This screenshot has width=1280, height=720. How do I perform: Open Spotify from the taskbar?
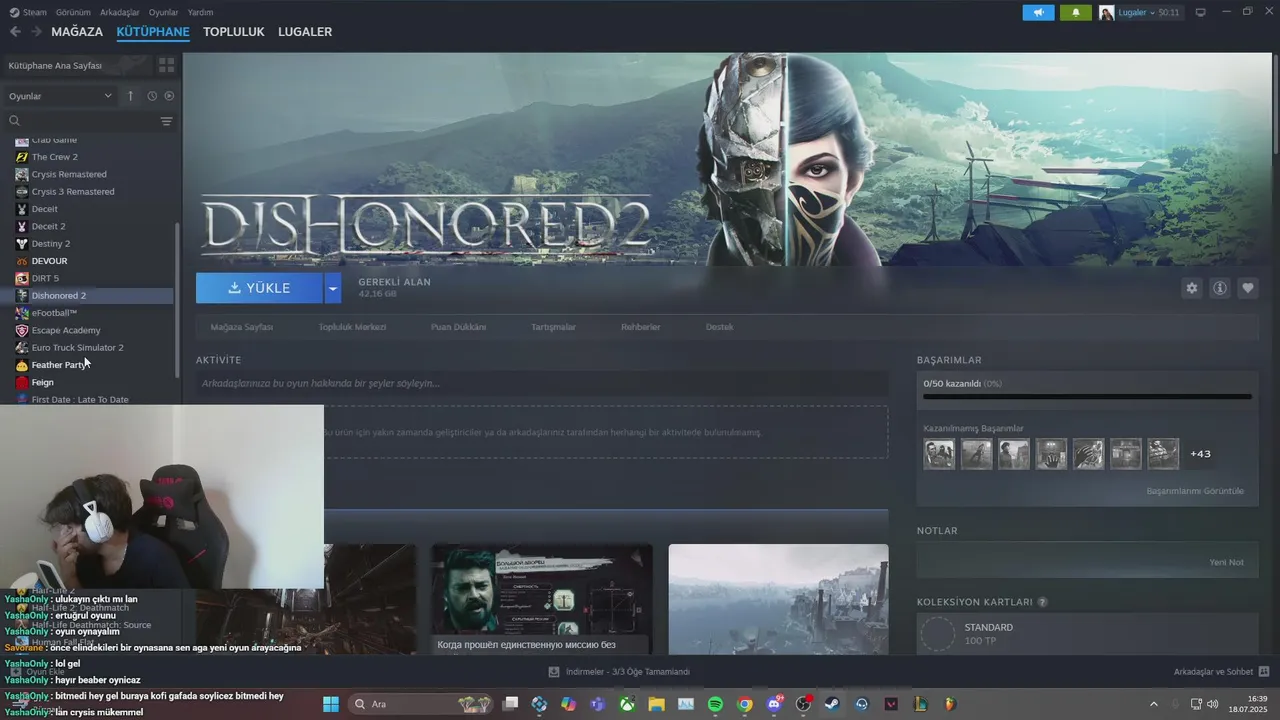pyautogui.click(x=715, y=704)
